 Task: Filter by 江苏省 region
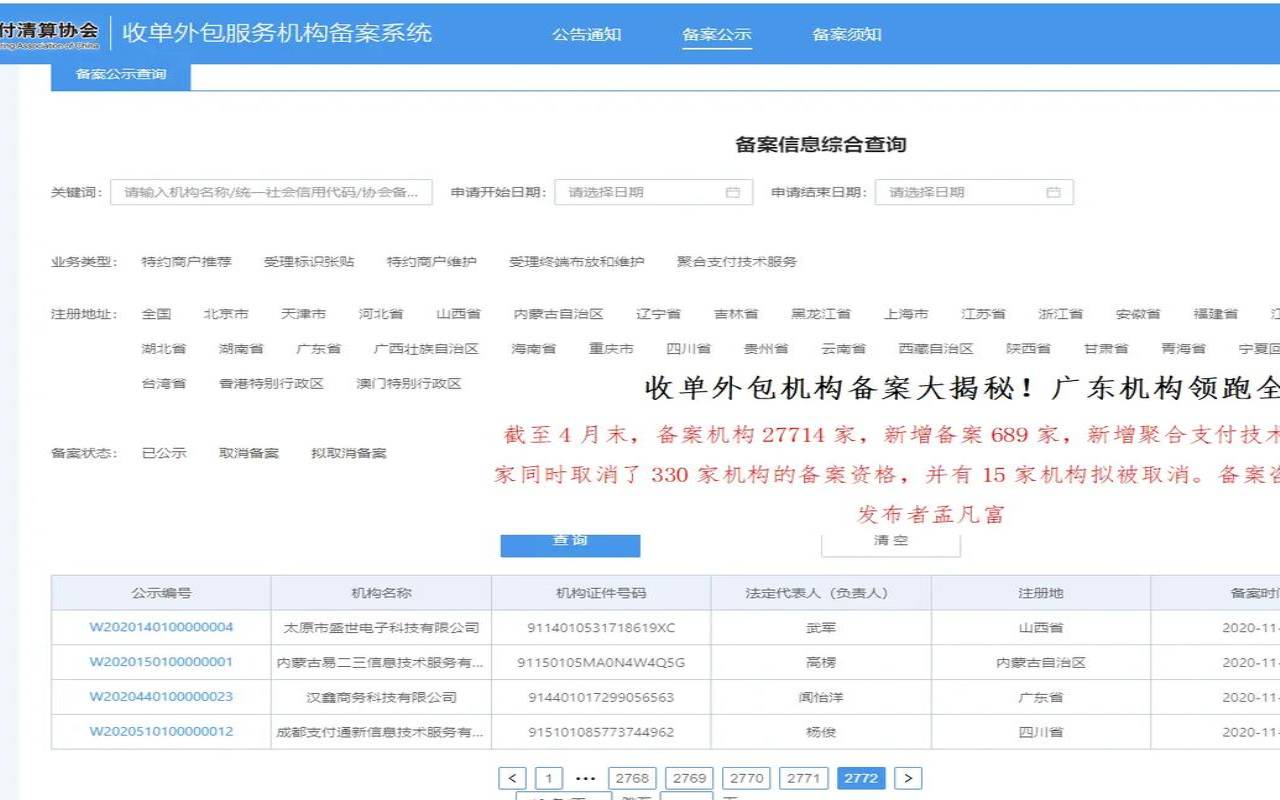click(984, 314)
